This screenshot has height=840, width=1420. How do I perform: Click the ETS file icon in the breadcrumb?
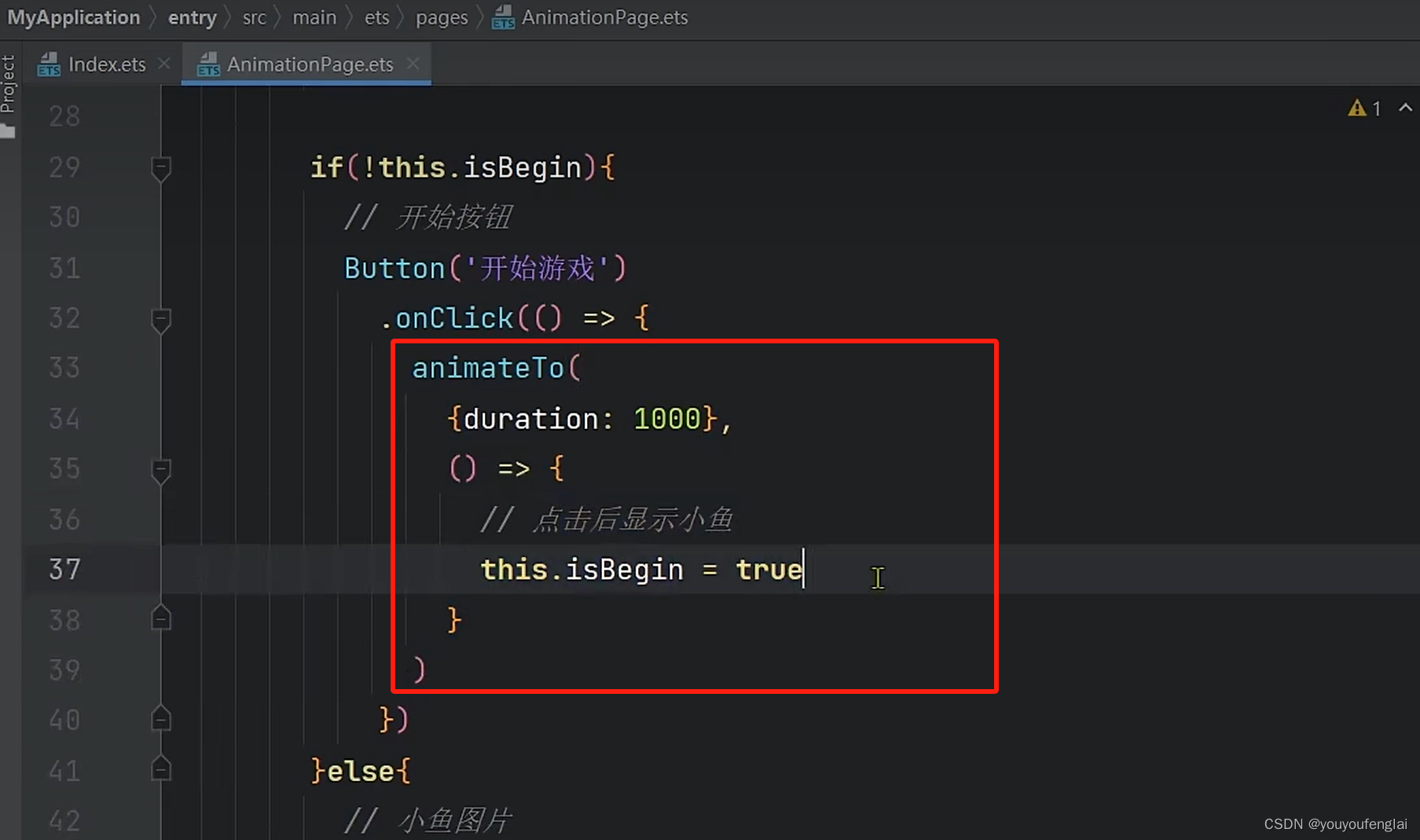click(x=503, y=17)
